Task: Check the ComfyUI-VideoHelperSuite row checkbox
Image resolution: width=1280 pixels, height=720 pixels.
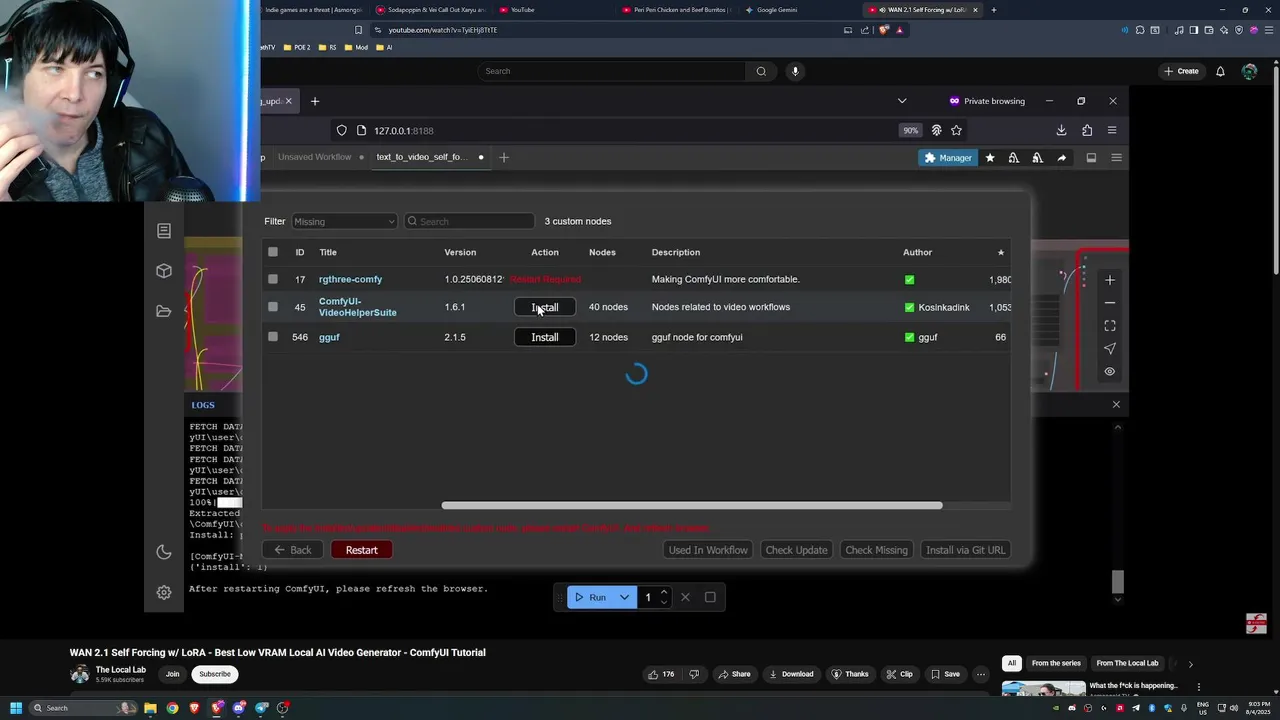Action: click(x=273, y=307)
